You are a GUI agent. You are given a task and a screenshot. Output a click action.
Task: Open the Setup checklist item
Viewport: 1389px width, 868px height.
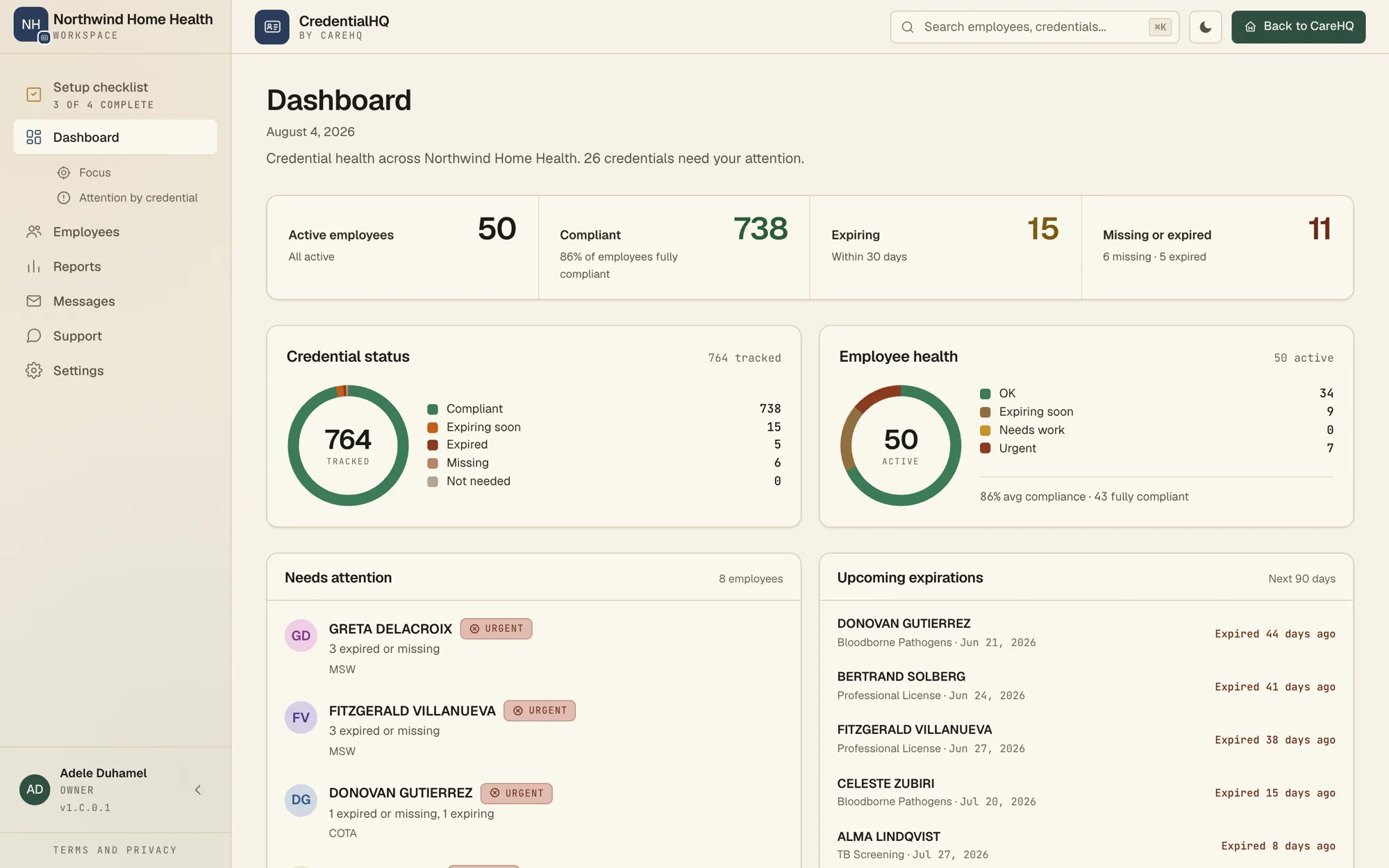click(x=115, y=94)
